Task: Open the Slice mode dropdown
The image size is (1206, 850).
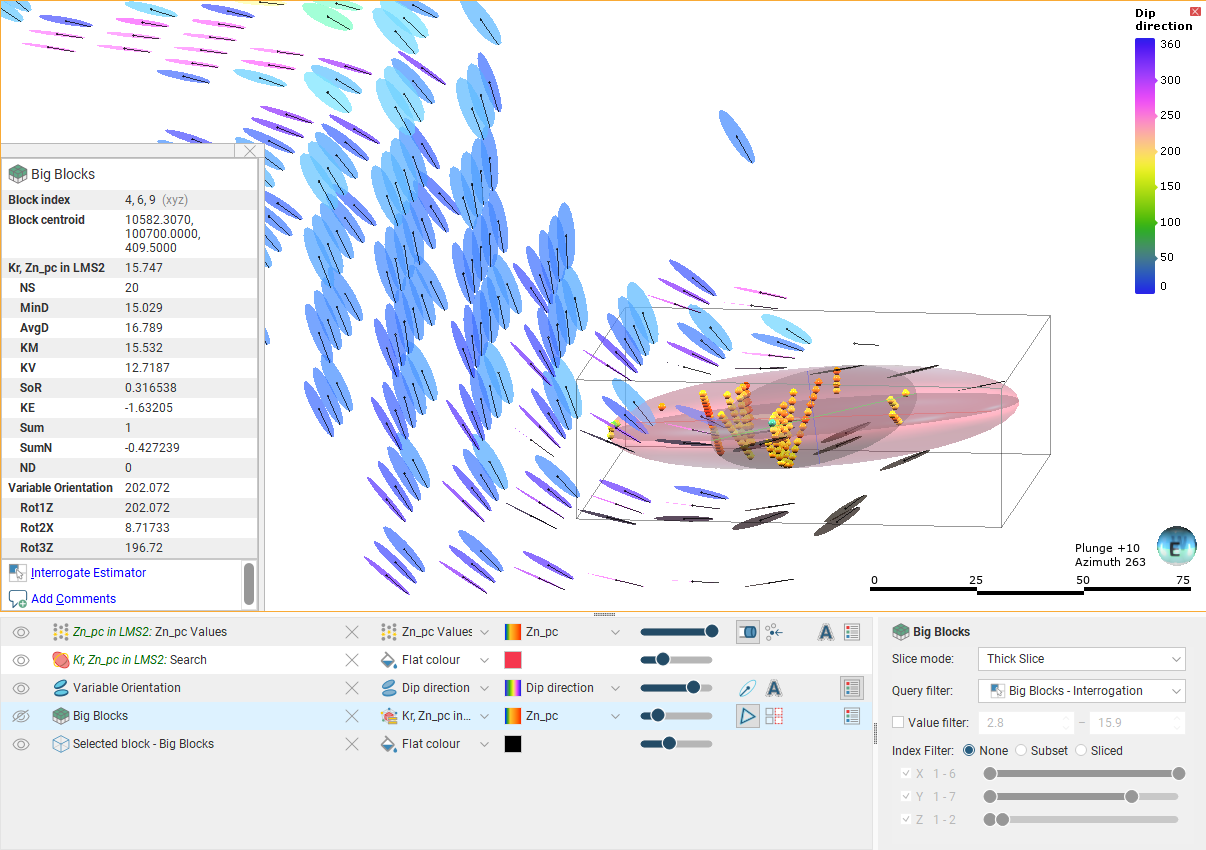Action: pyautogui.click(x=1082, y=659)
